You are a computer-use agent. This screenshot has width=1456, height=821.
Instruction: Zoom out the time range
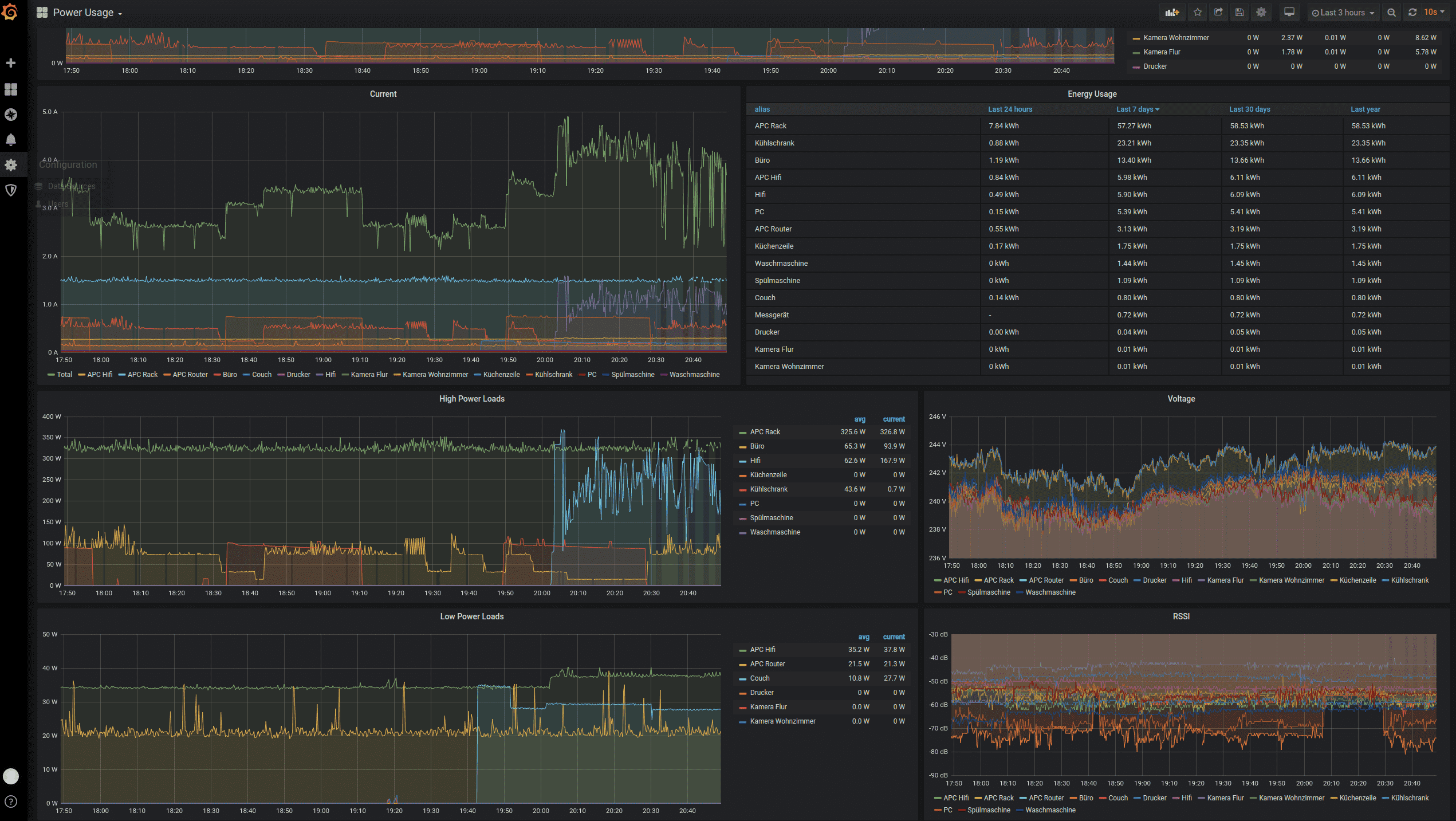coord(1391,12)
